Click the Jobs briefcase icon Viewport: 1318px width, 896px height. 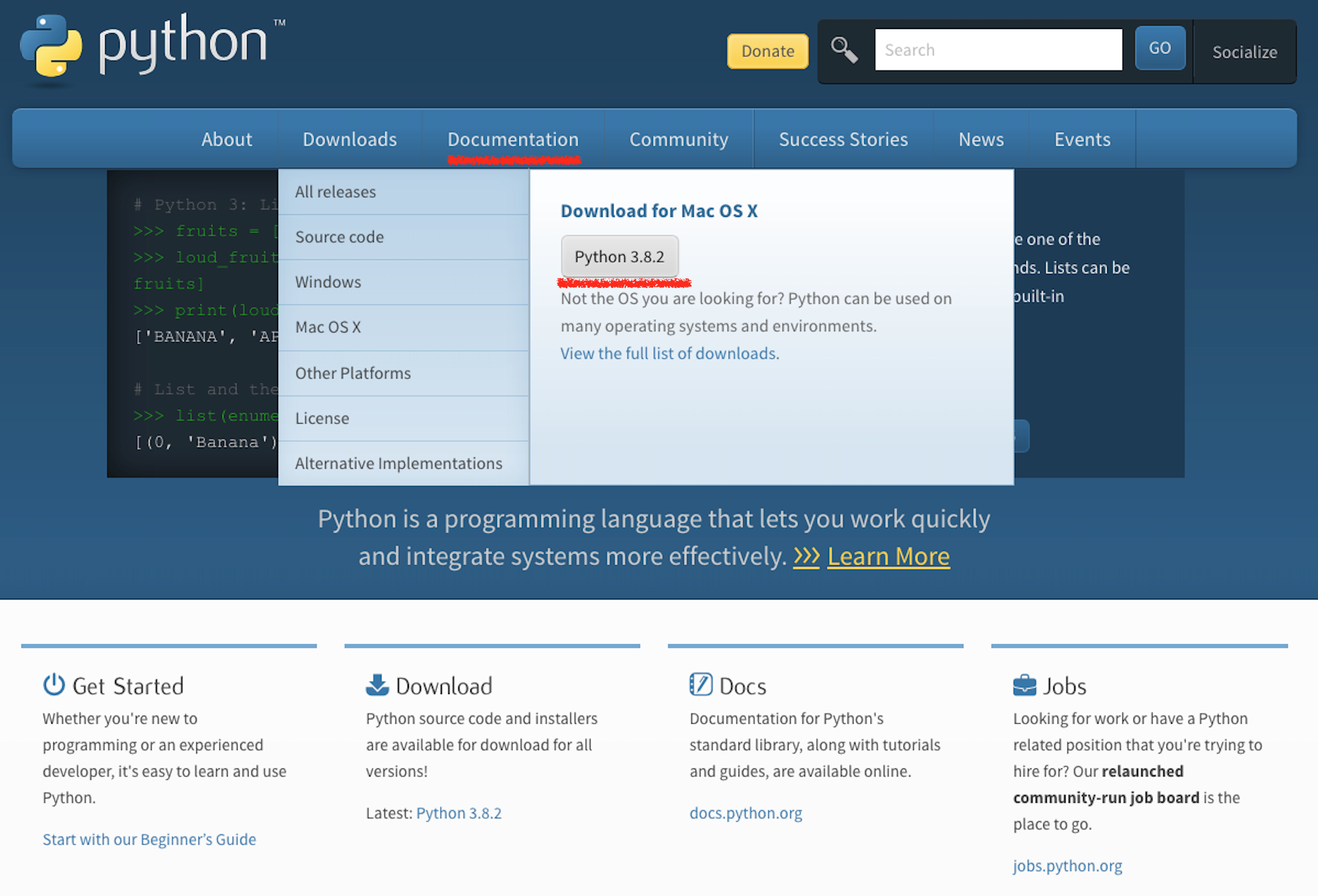tap(1024, 685)
